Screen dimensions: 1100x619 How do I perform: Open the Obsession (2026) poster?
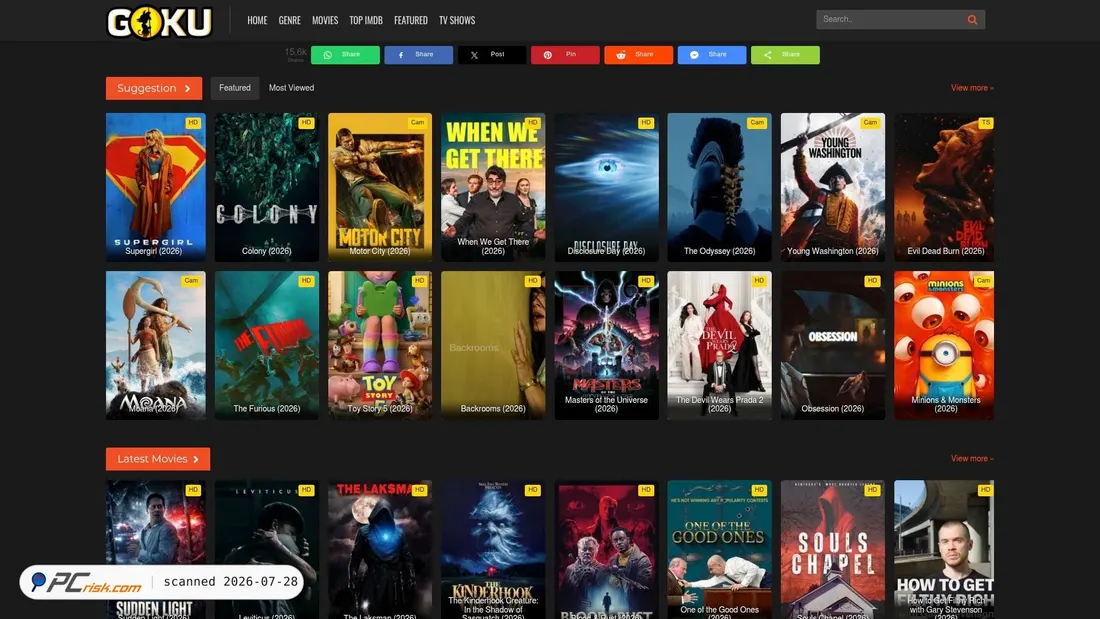(x=833, y=345)
